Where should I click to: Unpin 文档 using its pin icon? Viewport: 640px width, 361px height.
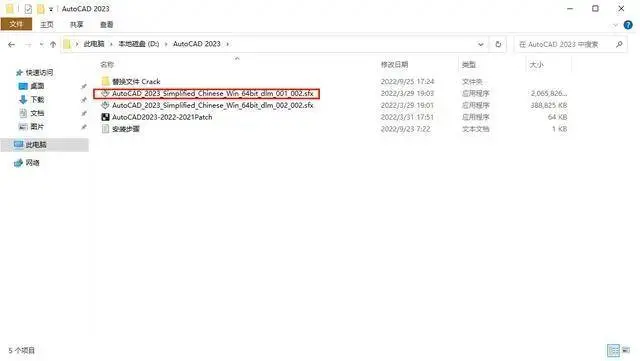tap(84, 114)
